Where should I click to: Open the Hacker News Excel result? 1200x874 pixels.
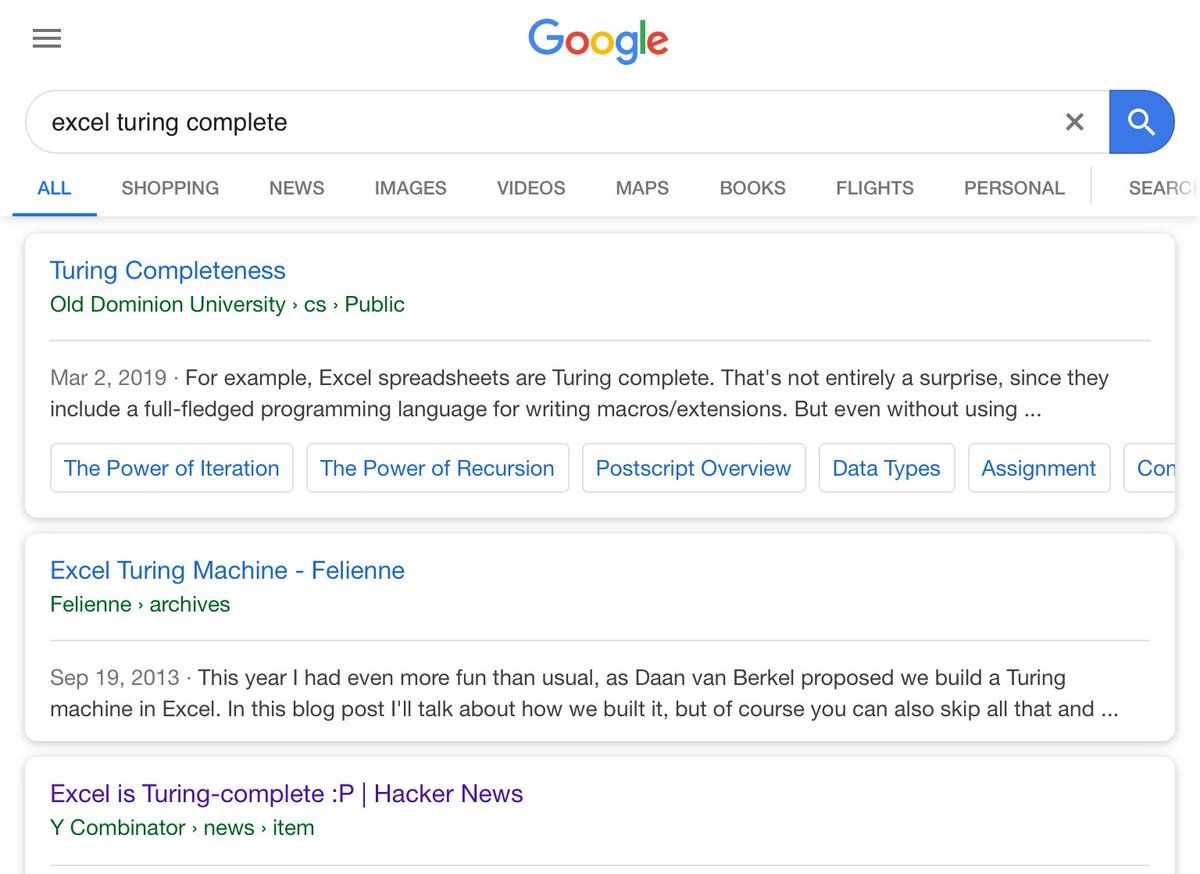coord(286,794)
